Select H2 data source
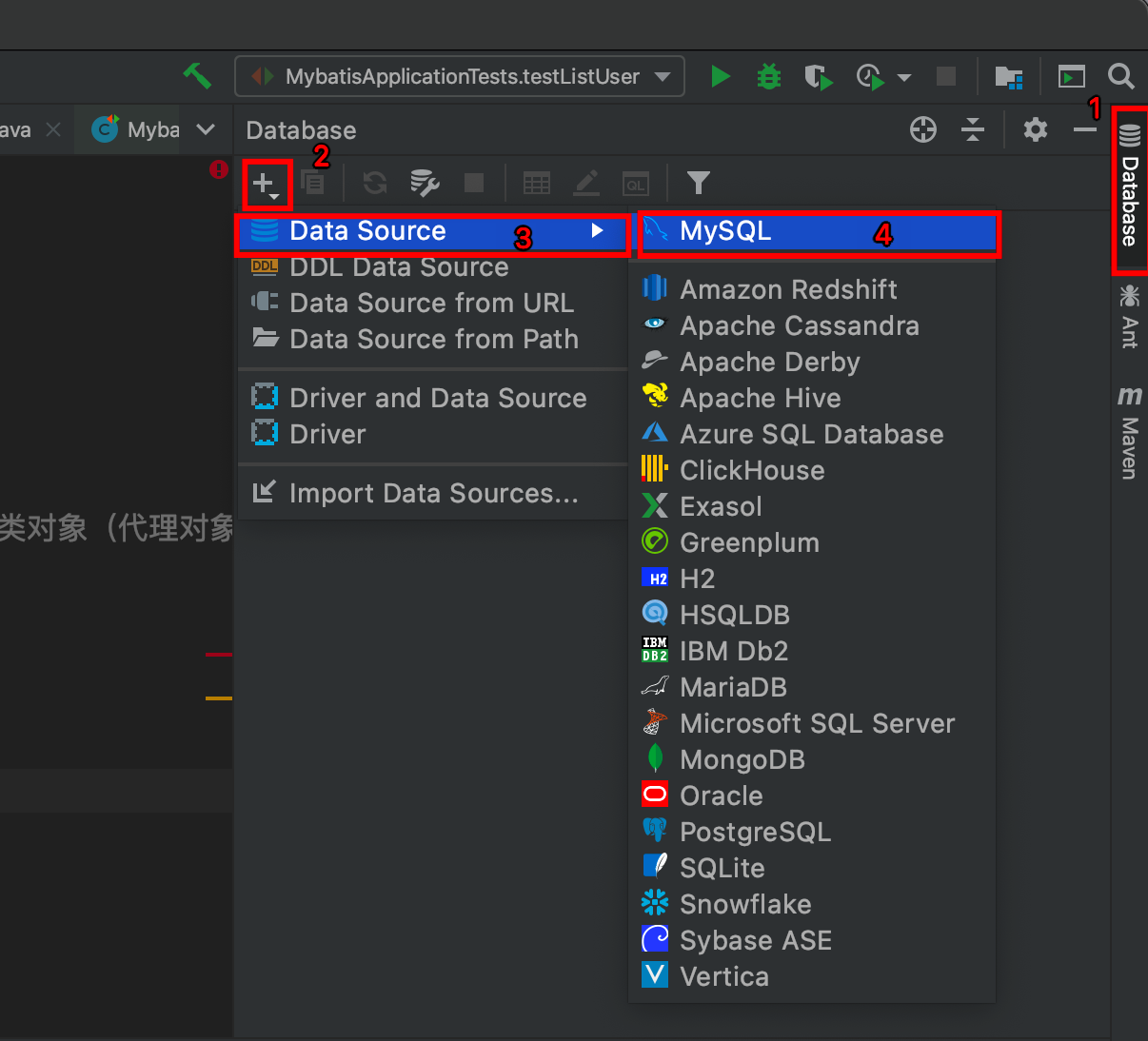Screen dimensions: 1148x1041 point(812,579)
